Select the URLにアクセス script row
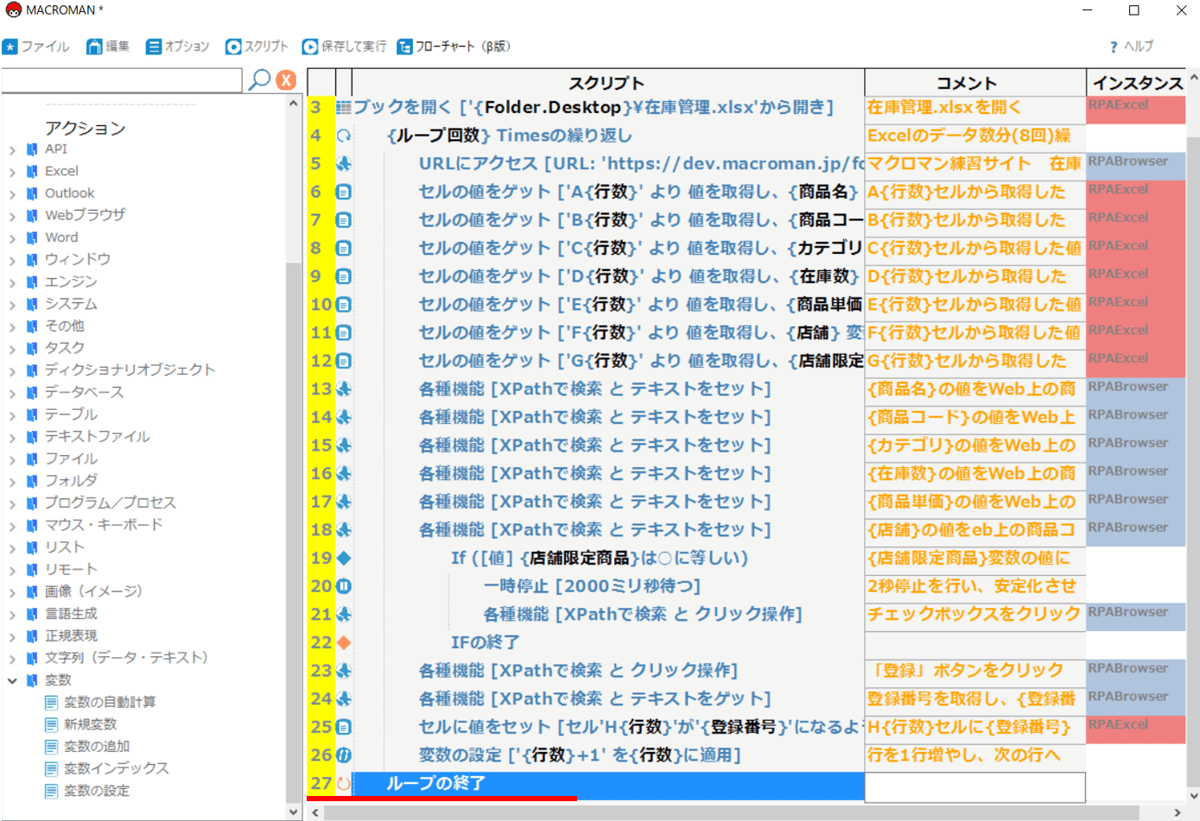 (x=609, y=164)
